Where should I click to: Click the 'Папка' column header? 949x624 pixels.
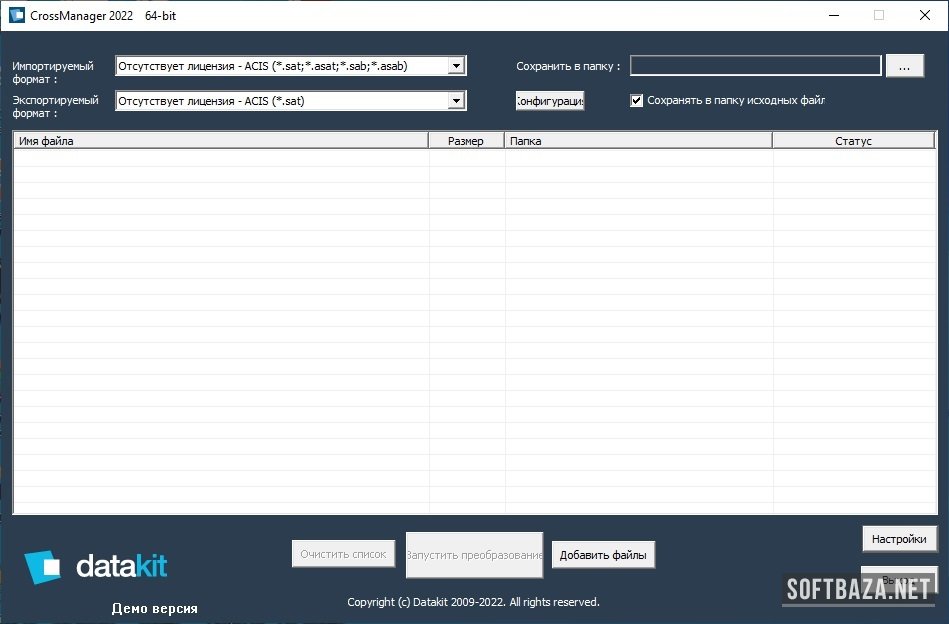(x=638, y=141)
